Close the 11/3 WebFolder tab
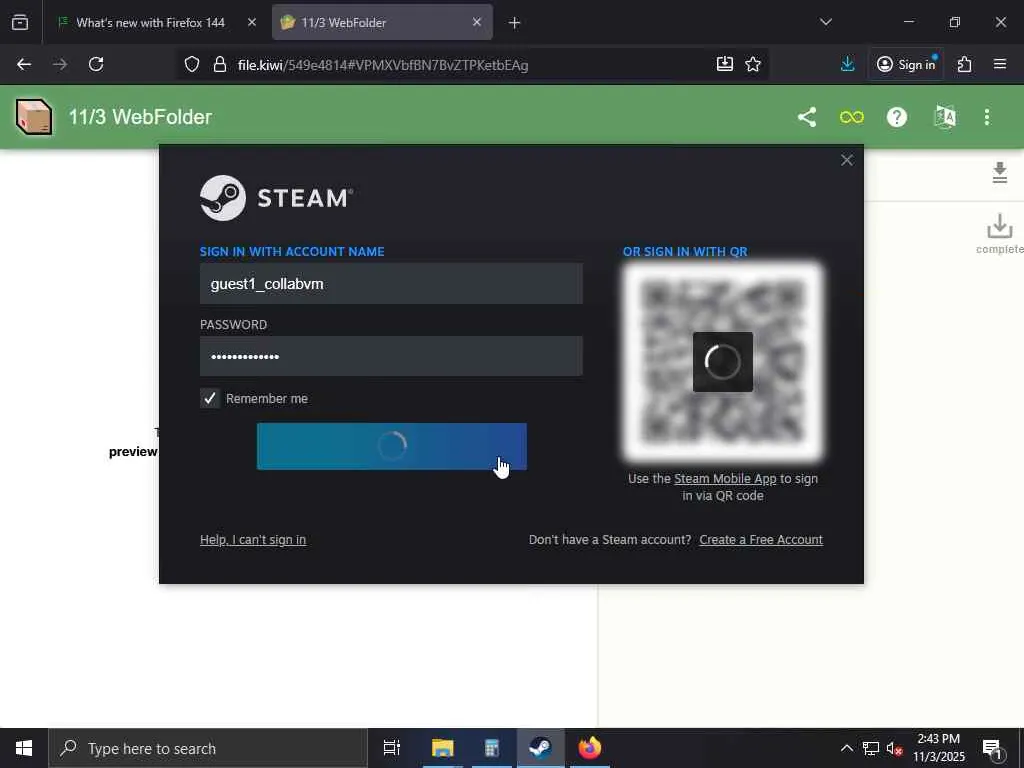The image size is (1024, 768). (x=477, y=22)
